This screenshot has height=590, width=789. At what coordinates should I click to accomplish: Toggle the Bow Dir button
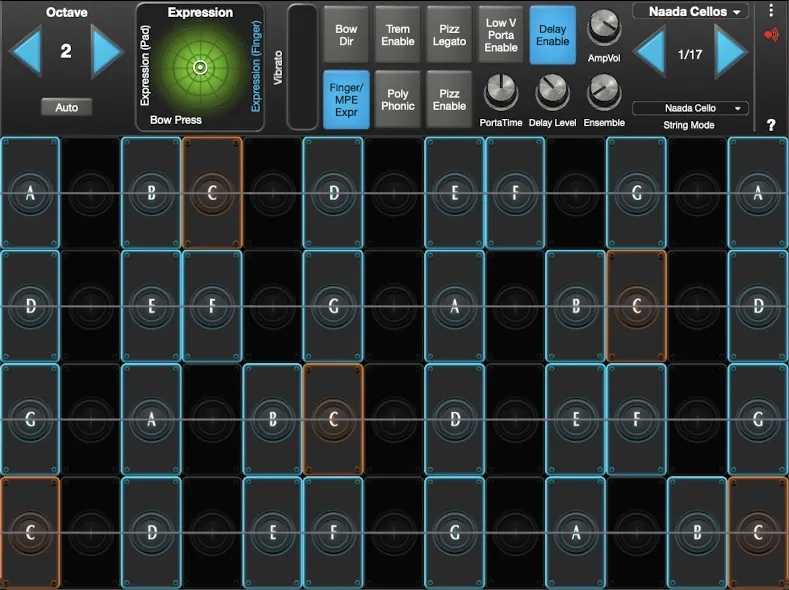pyautogui.click(x=346, y=35)
